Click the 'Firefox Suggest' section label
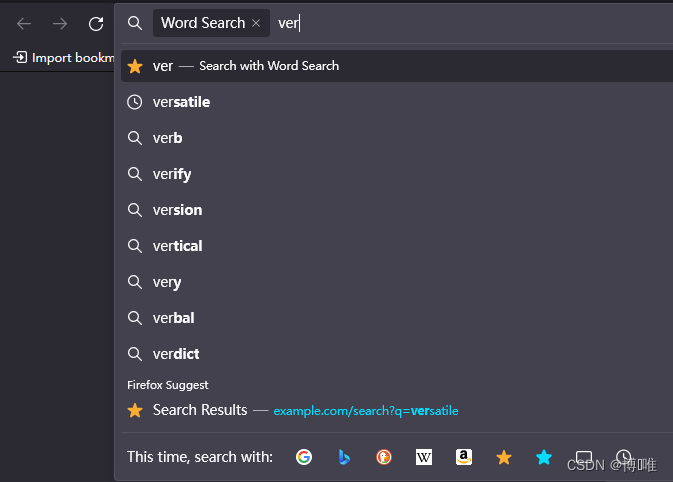The height and width of the screenshot is (482, 673). click(167, 385)
